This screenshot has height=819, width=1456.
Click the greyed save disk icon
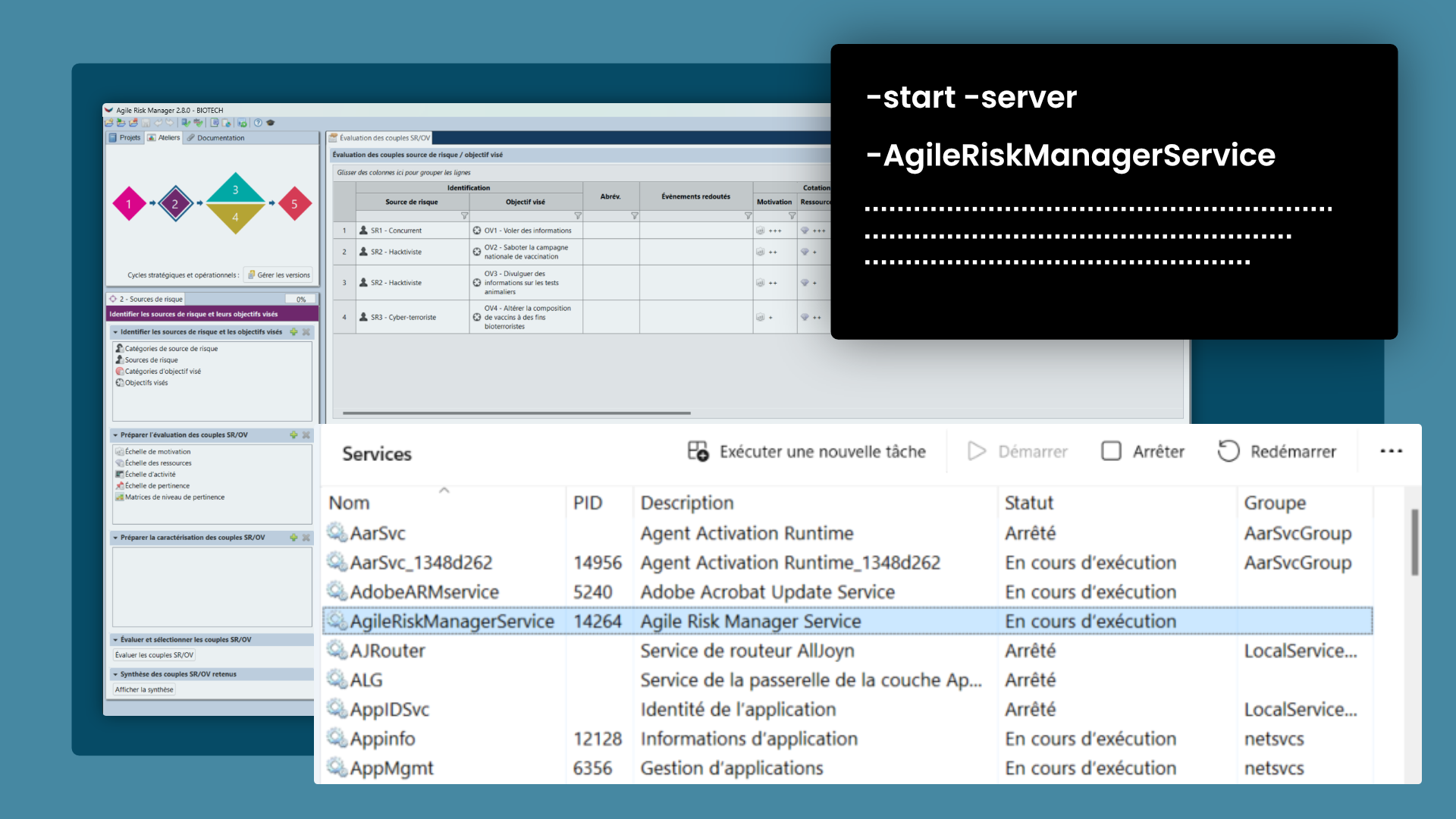pos(146,123)
